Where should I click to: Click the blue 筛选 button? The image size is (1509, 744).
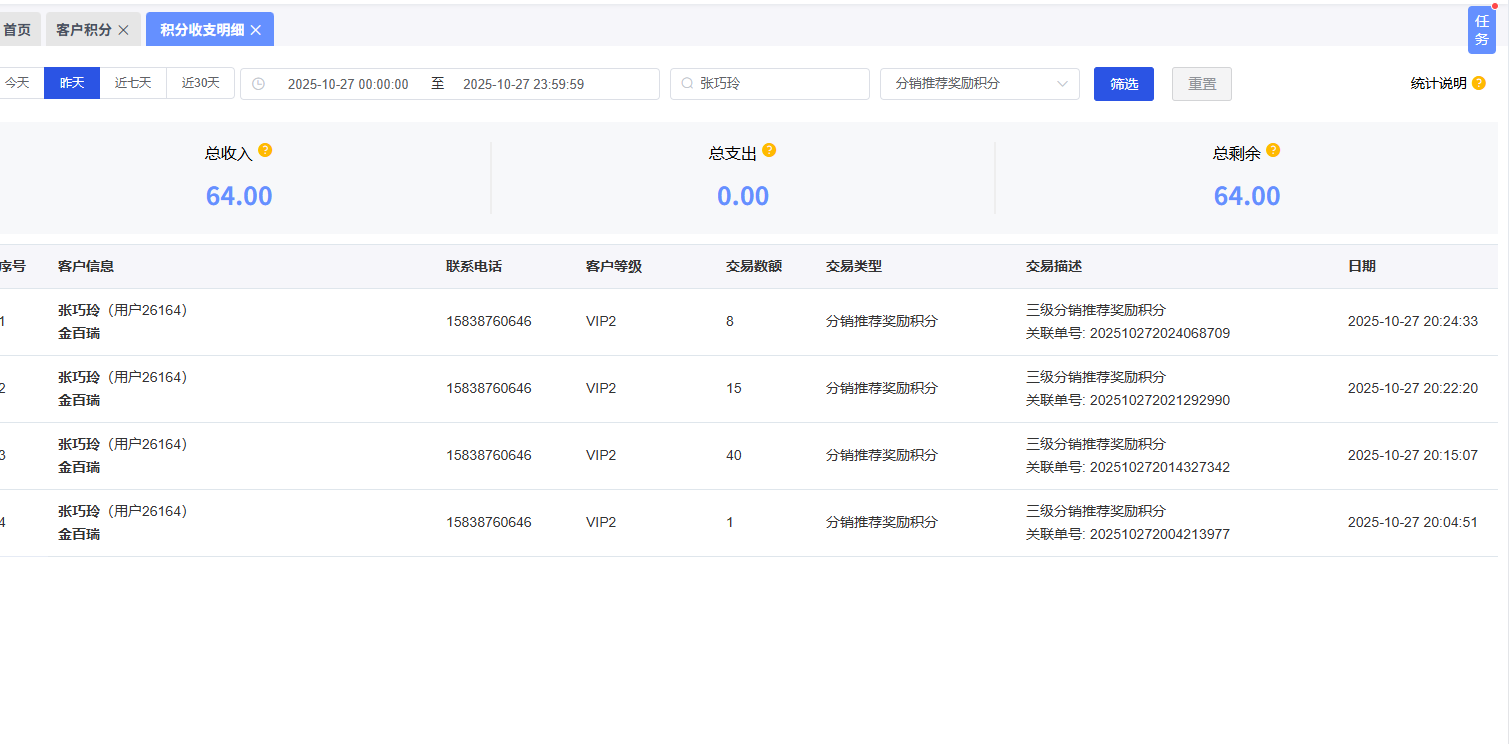[1124, 84]
